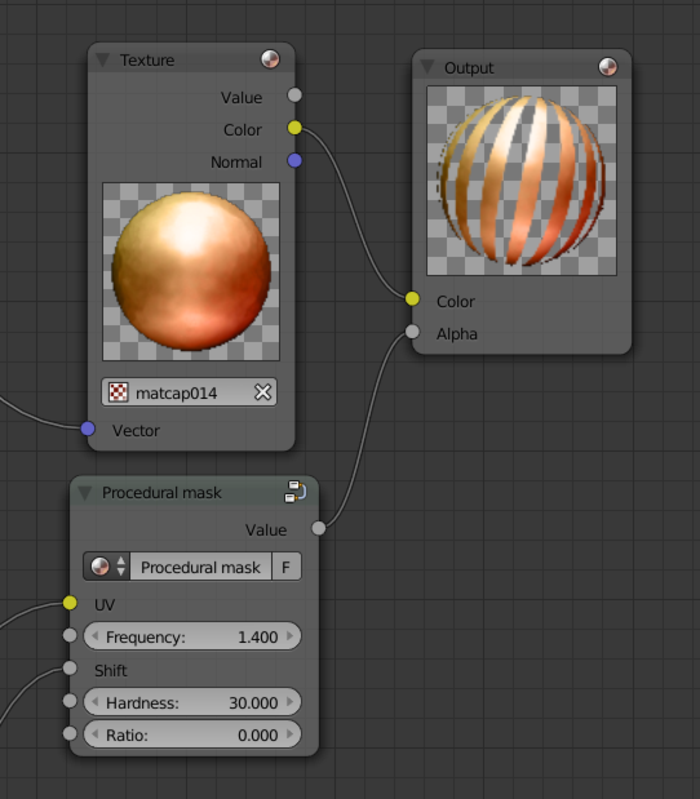Click the Frequency value slider
Image resolution: width=700 pixels, height=799 pixels.
(x=192, y=637)
